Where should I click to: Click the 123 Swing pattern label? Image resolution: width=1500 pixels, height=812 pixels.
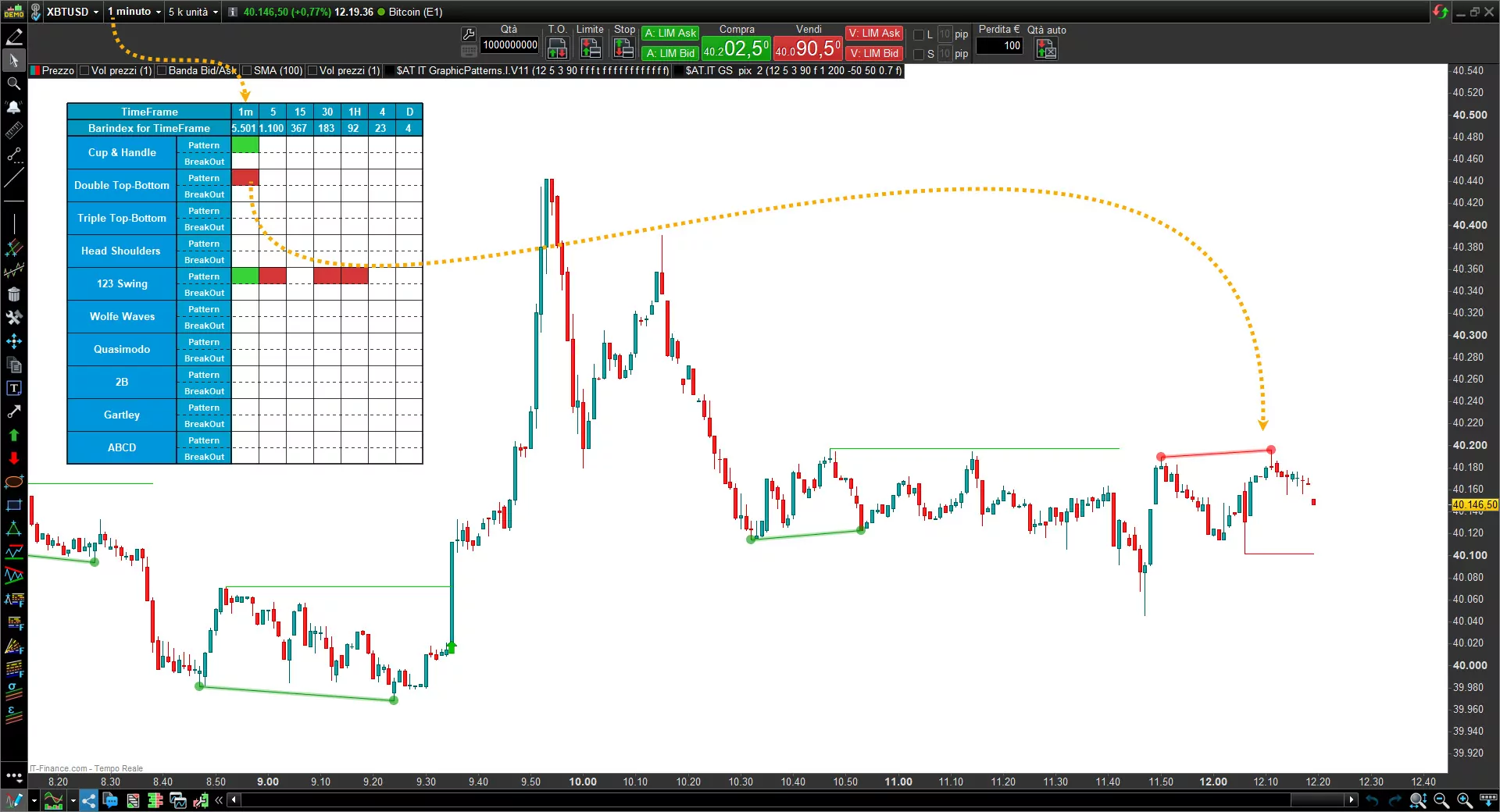pyautogui.click(x=122, y=284)
